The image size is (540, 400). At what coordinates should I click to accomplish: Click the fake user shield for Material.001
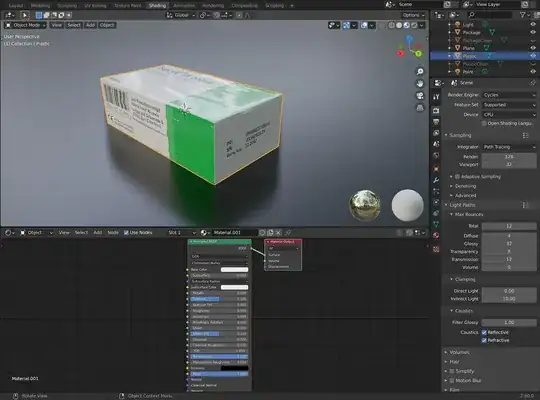point(262,233)
